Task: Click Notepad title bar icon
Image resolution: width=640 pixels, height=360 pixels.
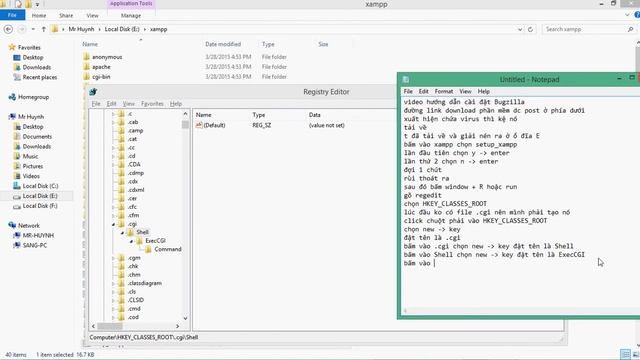Action: coord(406,80)
